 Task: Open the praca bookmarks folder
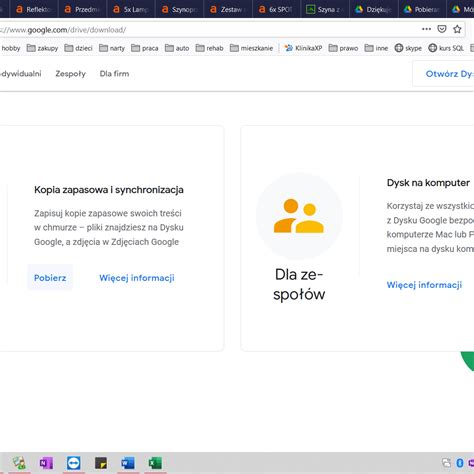(x=145, y=48)
